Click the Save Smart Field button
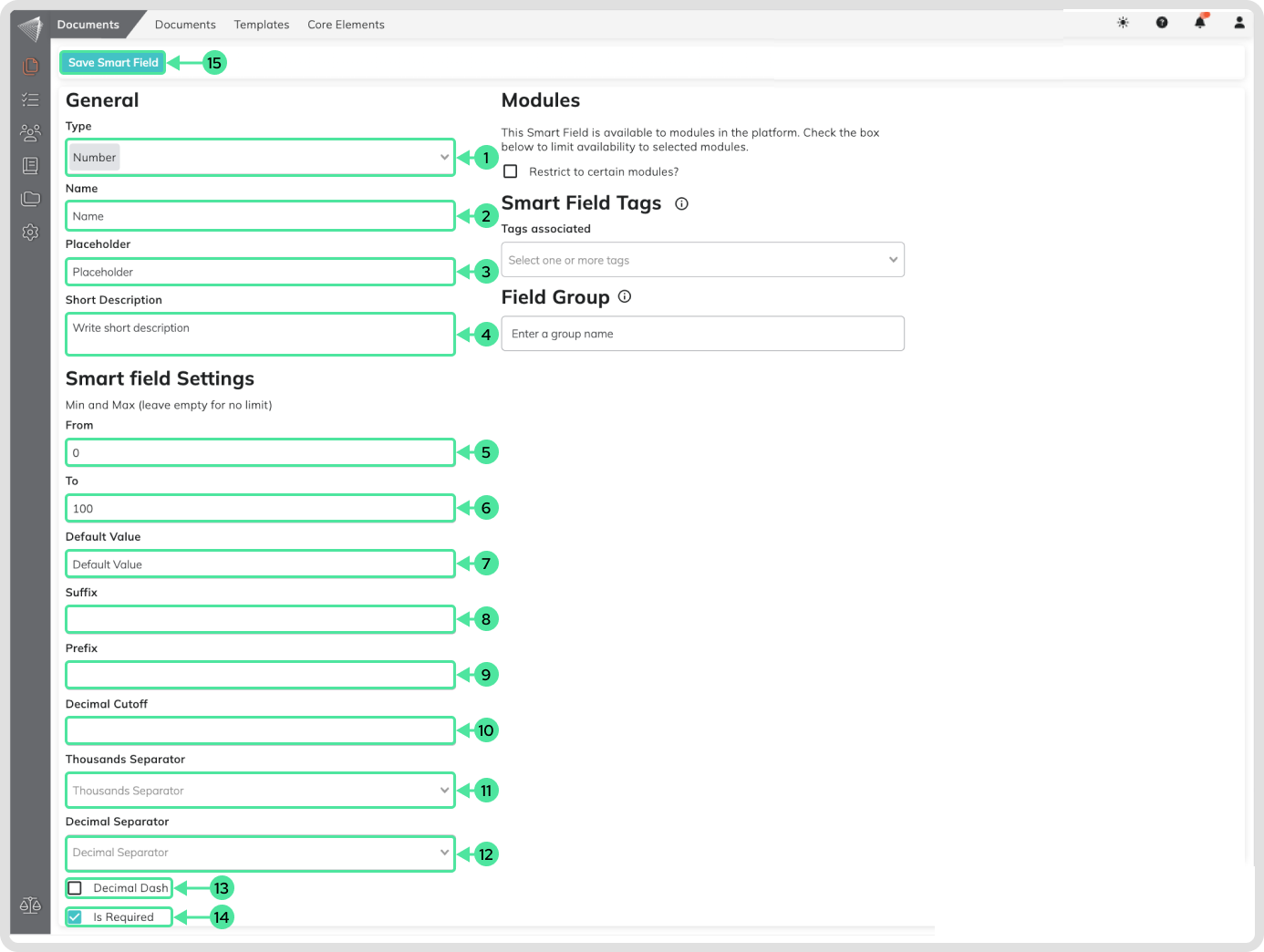Image resolution: width=1264 pixels, height=952 pixels. click(x=113, y=63)
